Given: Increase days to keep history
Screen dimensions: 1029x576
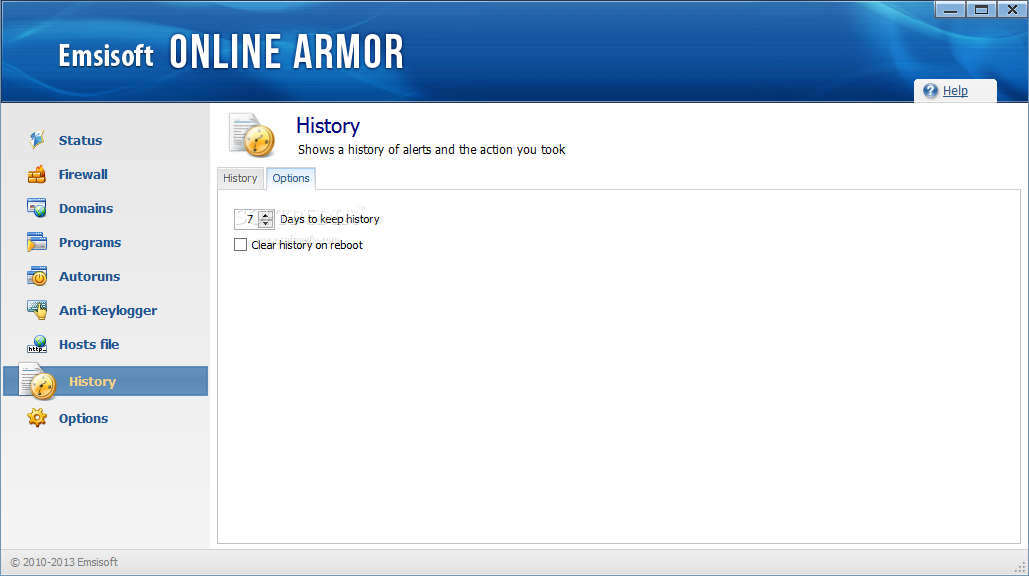Looking at the screenshot, I should coord(266,215).
